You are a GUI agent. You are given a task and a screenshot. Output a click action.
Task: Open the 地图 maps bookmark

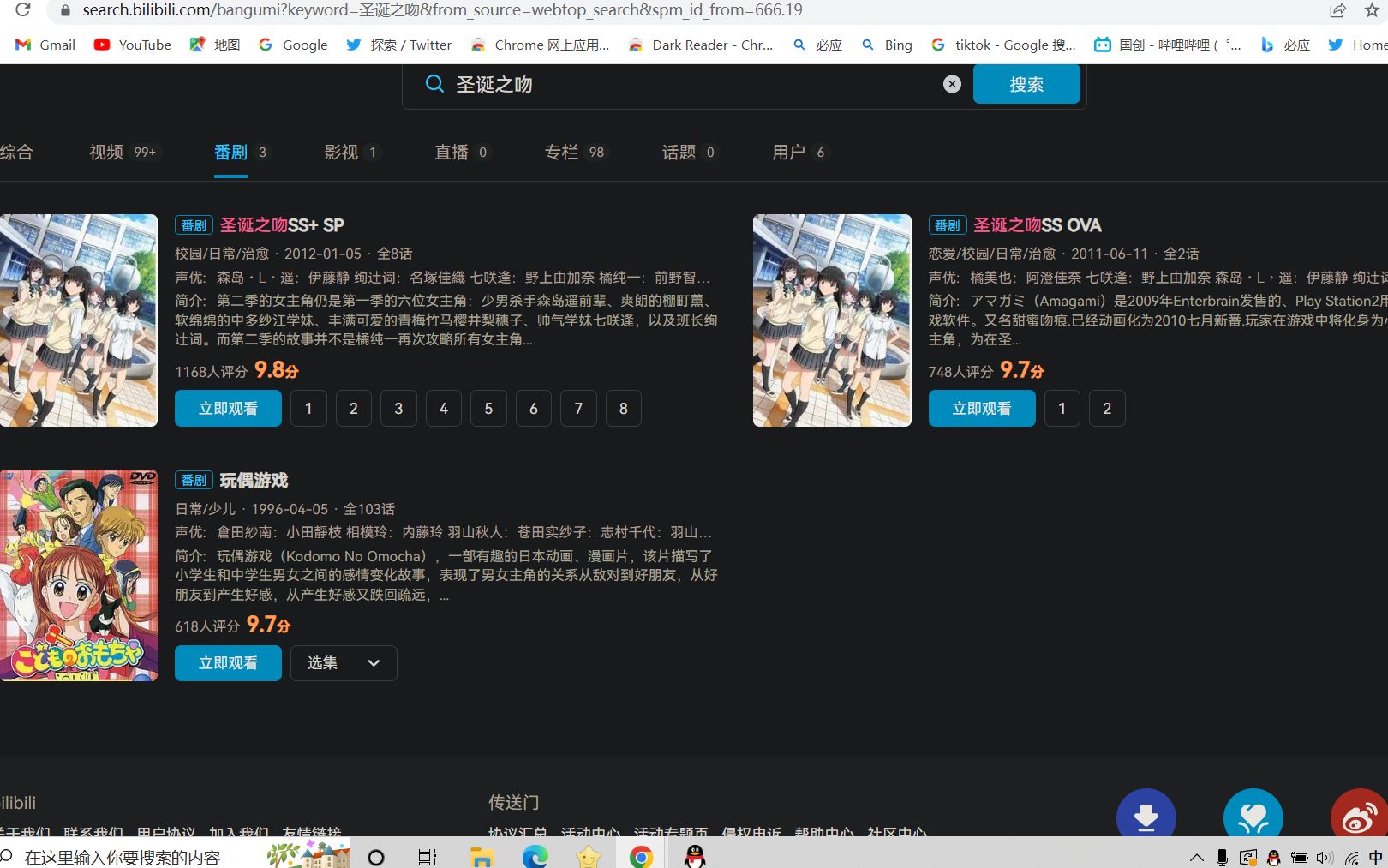[214, 45]
